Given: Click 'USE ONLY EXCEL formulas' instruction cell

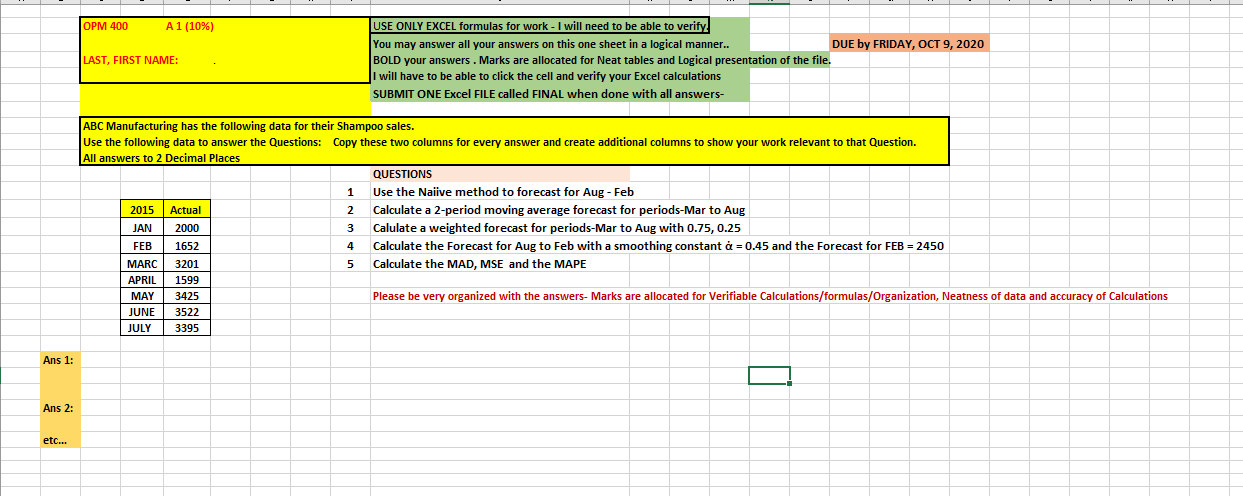Looking at the screenshot, I should (541, 25).
